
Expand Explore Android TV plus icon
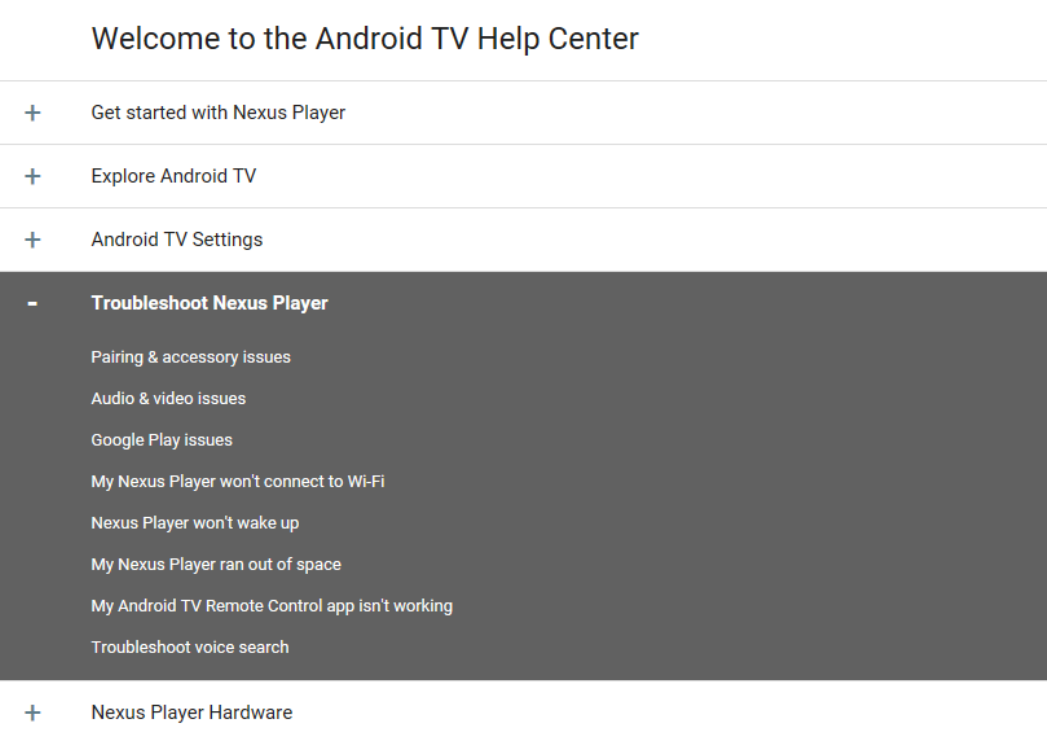(x=32, y=176)
